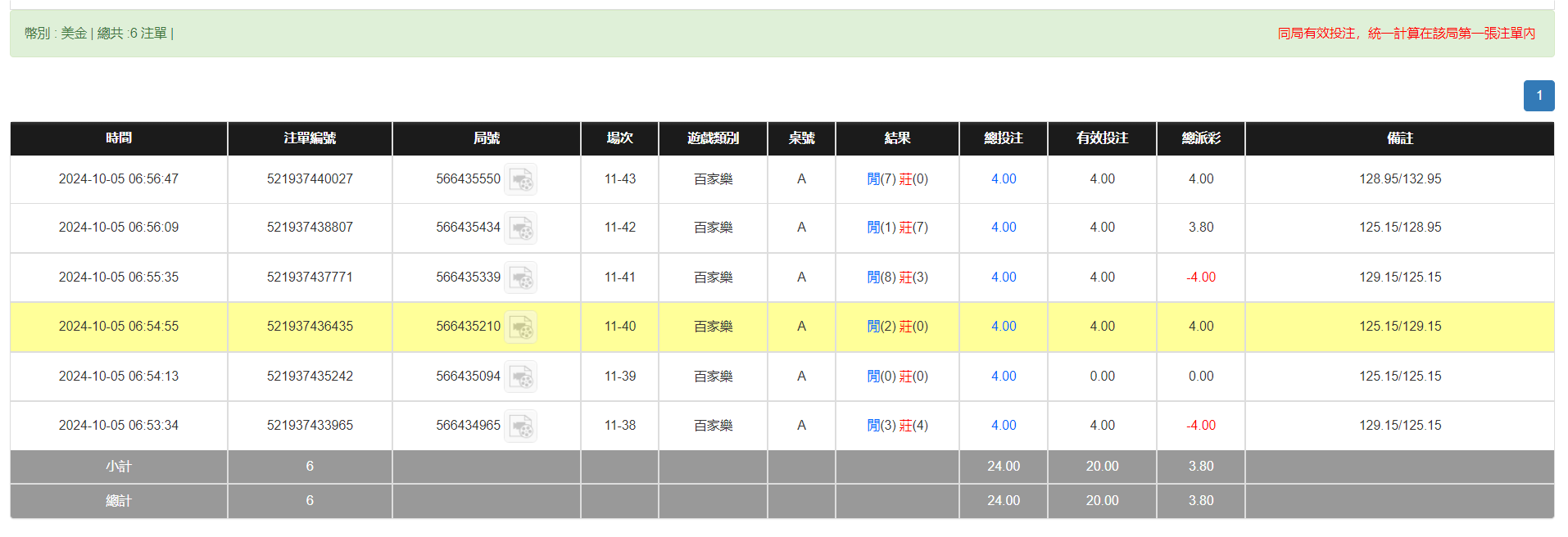Open game replay for round 566435434
The width and height of the screenshot is (1568, 537).
pyautogui.click(x=521, y=228)
